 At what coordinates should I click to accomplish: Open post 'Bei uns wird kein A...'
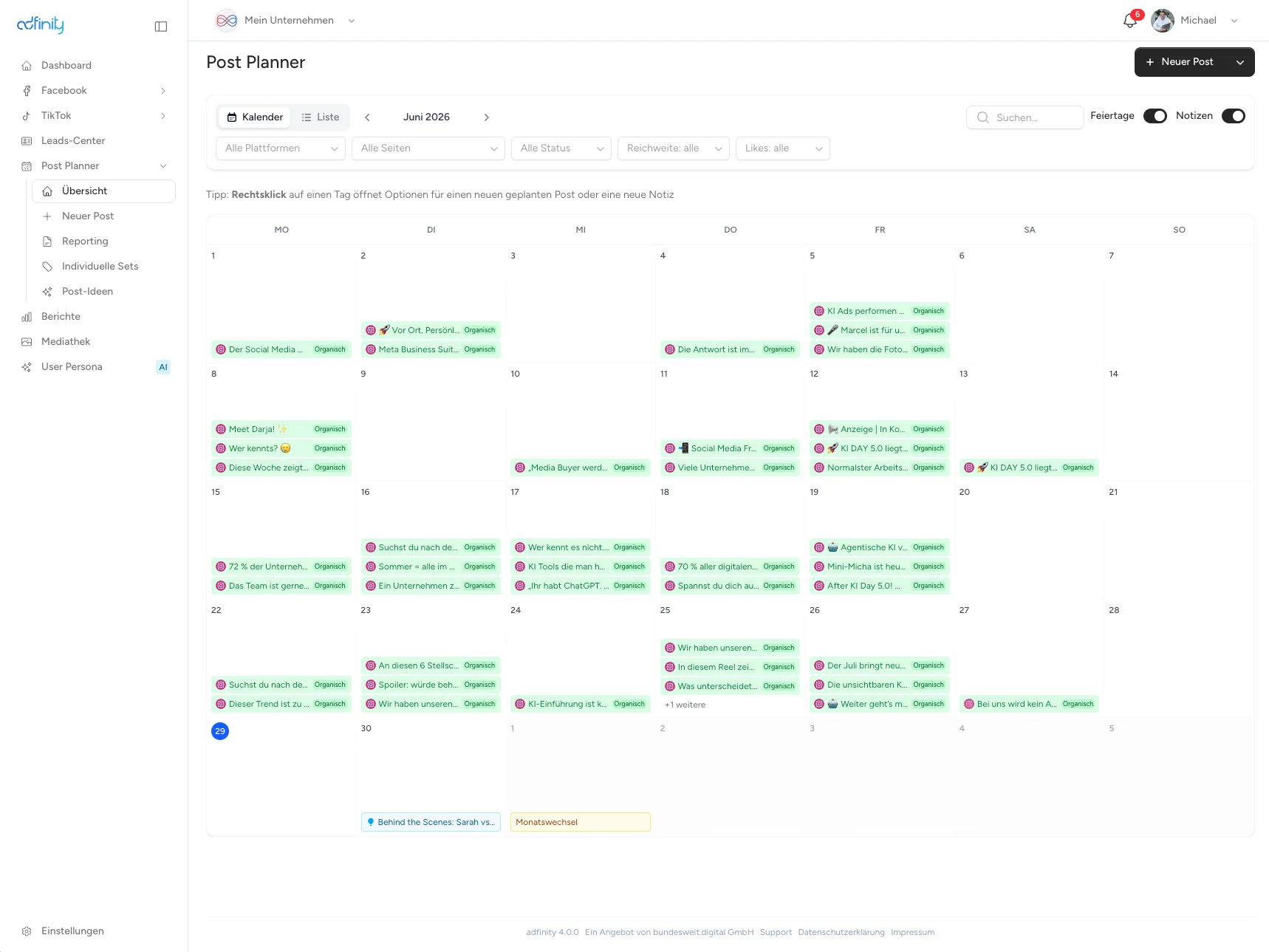(x=1029, y=704)
